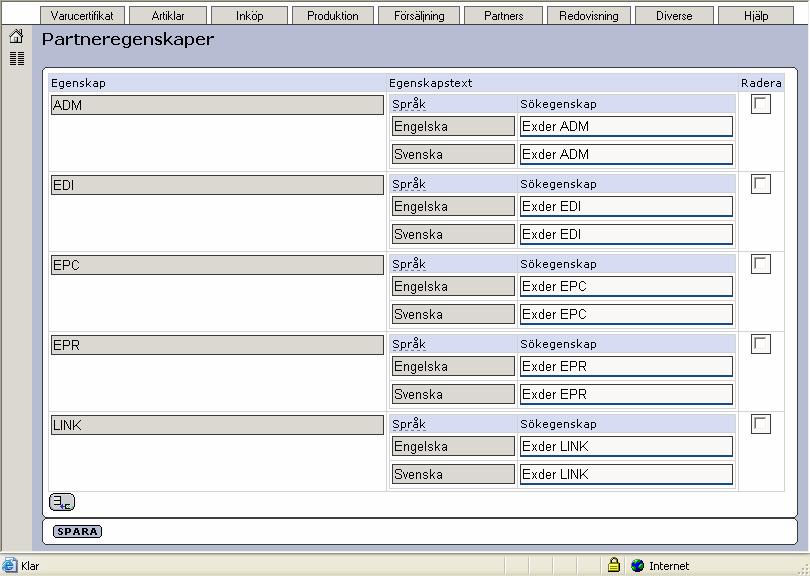810x576 pixels.
Task: Click the EDI property name field
Action: pyautogui.click(x=217, y=185)
